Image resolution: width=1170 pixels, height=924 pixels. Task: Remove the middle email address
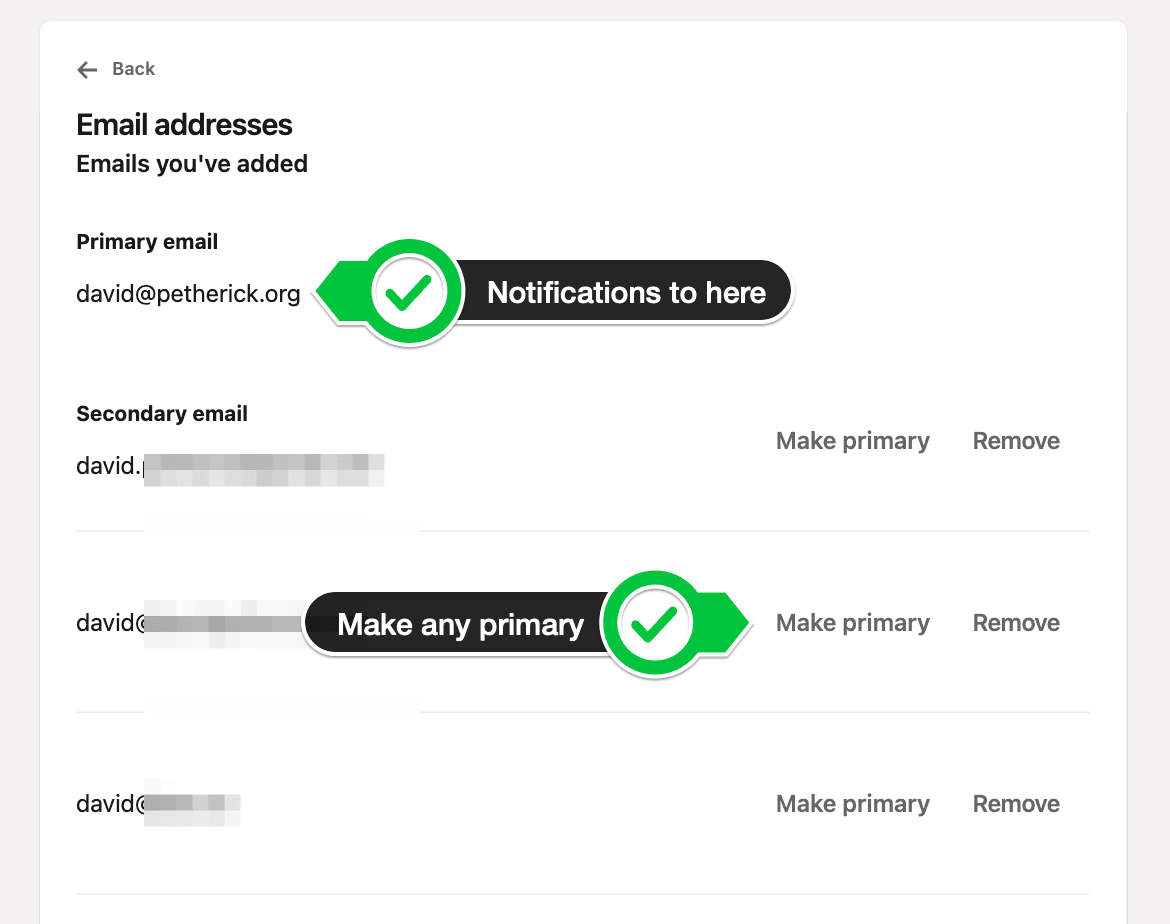click(1016, 622)
